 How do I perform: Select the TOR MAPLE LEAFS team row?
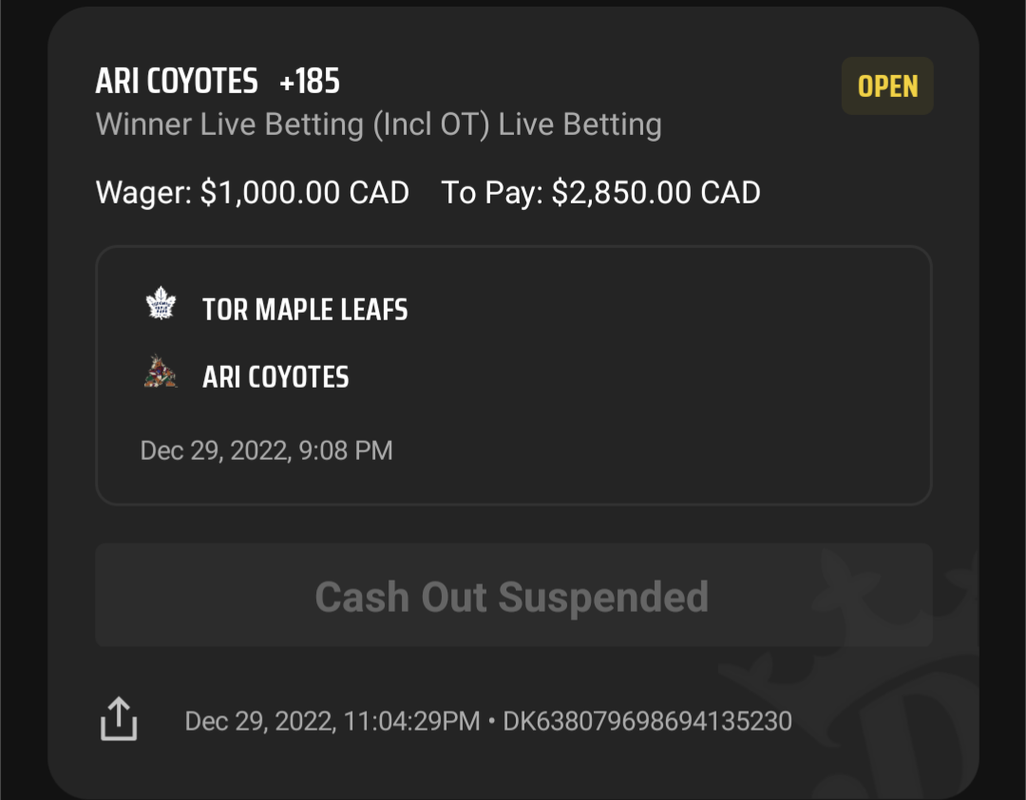coord(276,309)
